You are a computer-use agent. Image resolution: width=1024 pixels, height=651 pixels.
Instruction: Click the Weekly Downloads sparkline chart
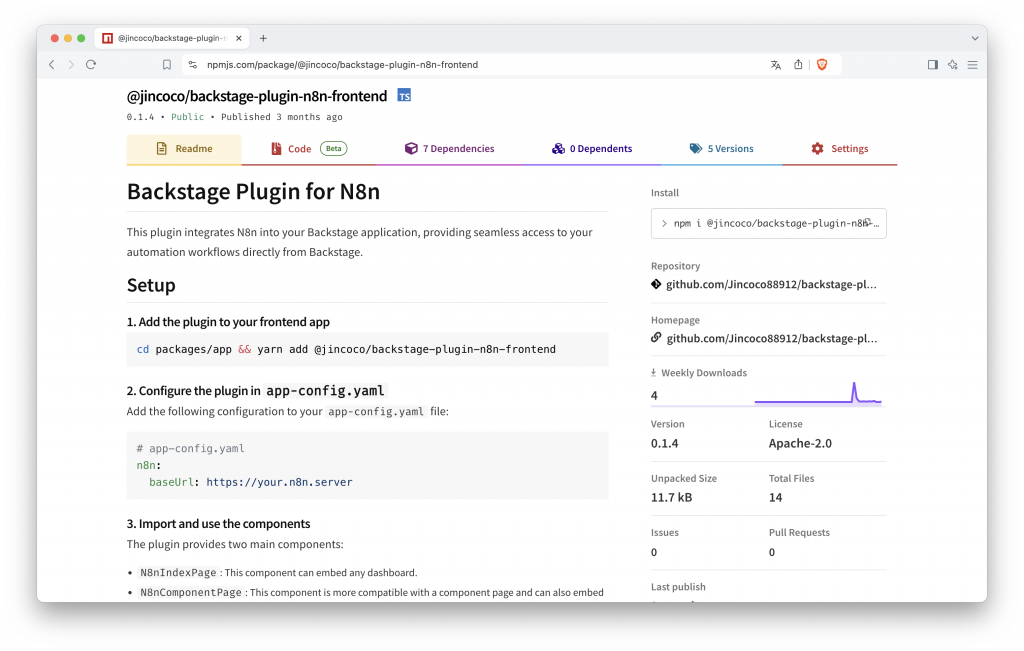pos(818,394)
